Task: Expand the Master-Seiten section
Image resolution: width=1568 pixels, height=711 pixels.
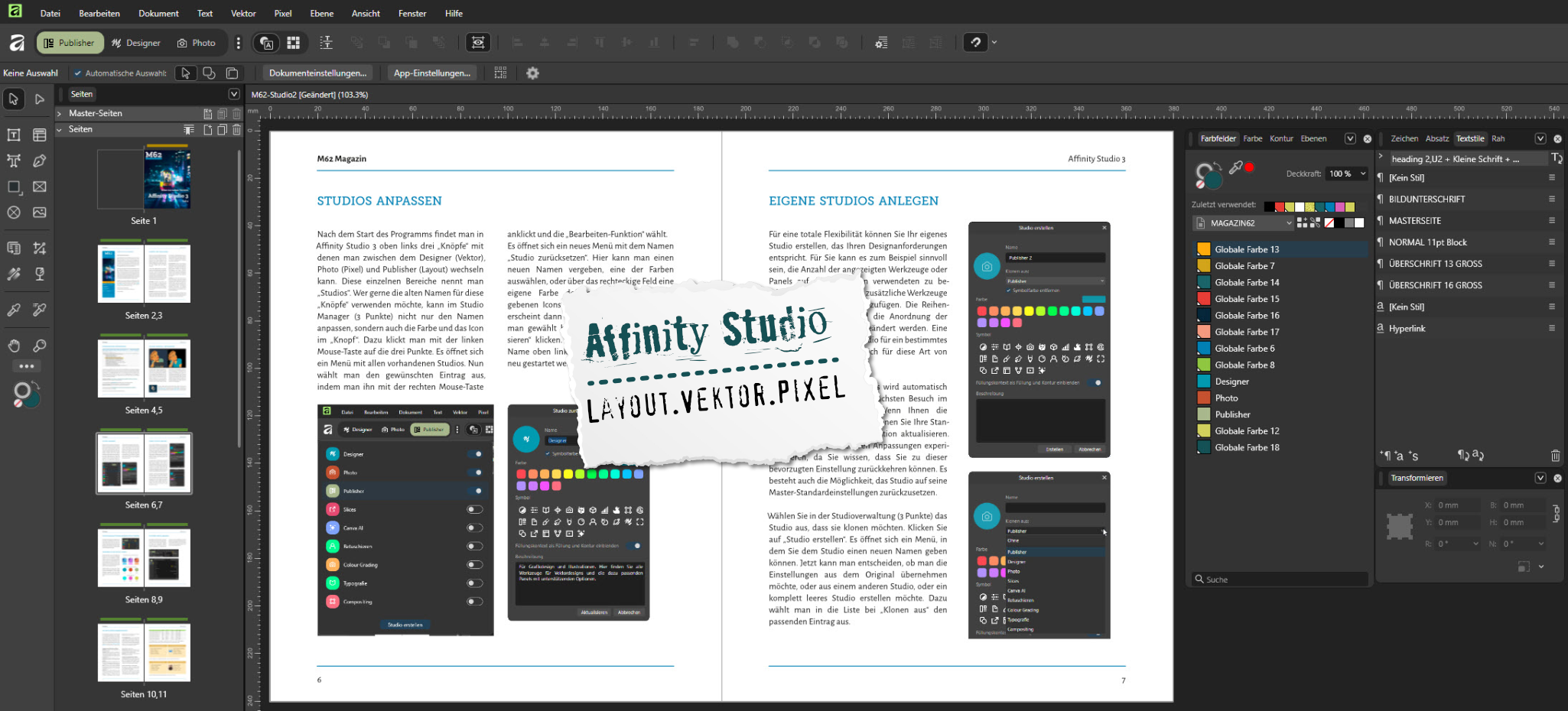Action: (x=60, y=113)
